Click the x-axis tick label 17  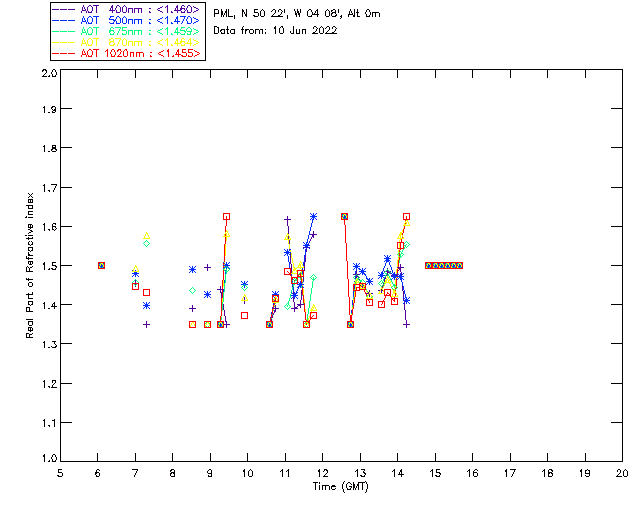(510, 473)
